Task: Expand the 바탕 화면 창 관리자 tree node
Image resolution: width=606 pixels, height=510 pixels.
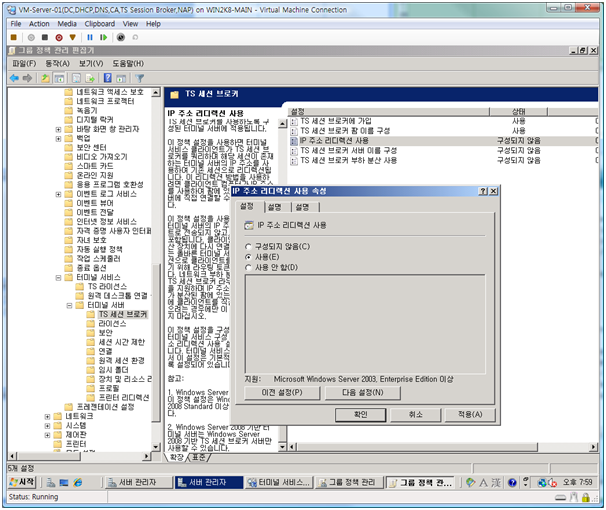Action: coord(58,129)
